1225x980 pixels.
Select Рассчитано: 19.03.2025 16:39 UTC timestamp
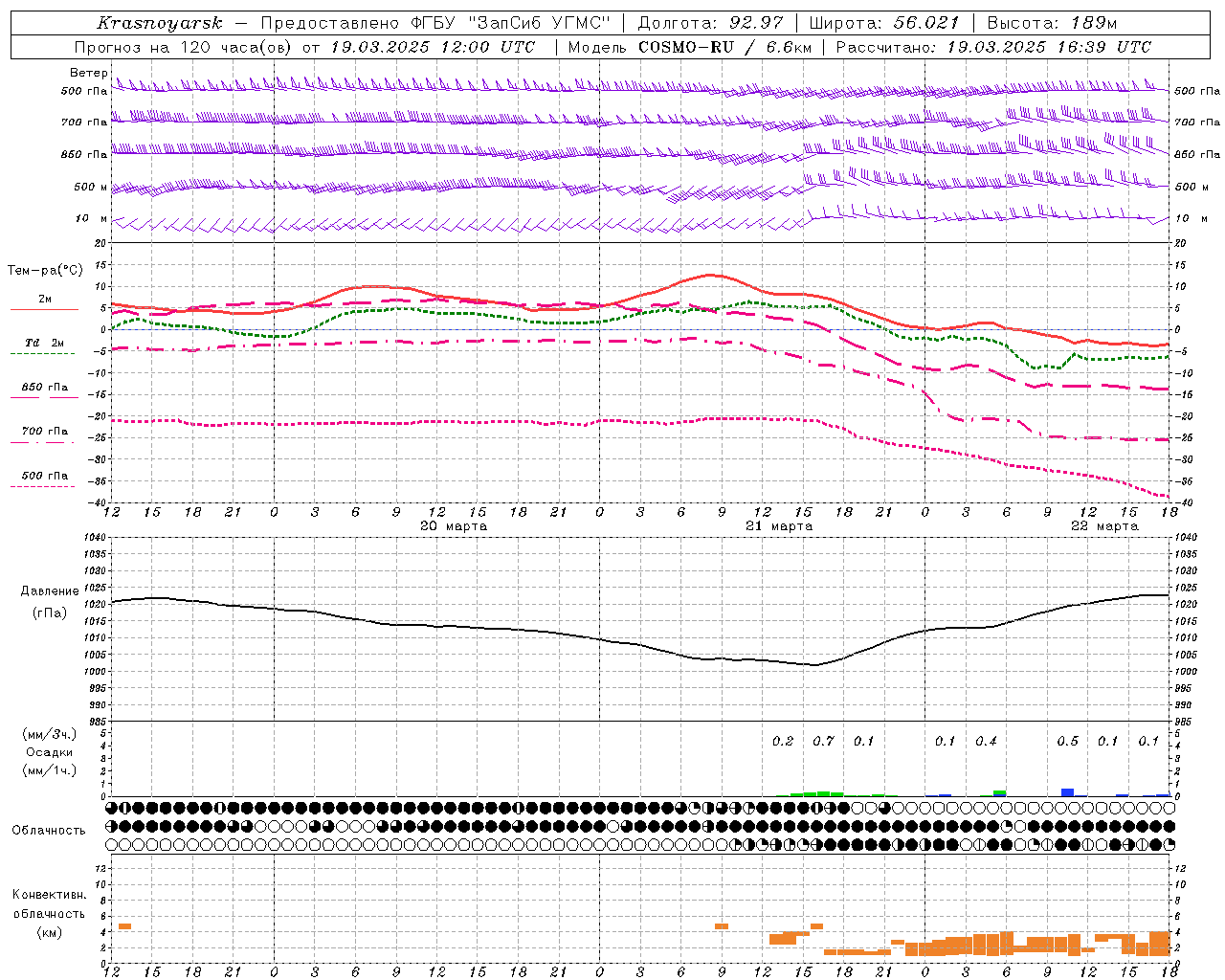pyautogui.click(x=994, y=47)
